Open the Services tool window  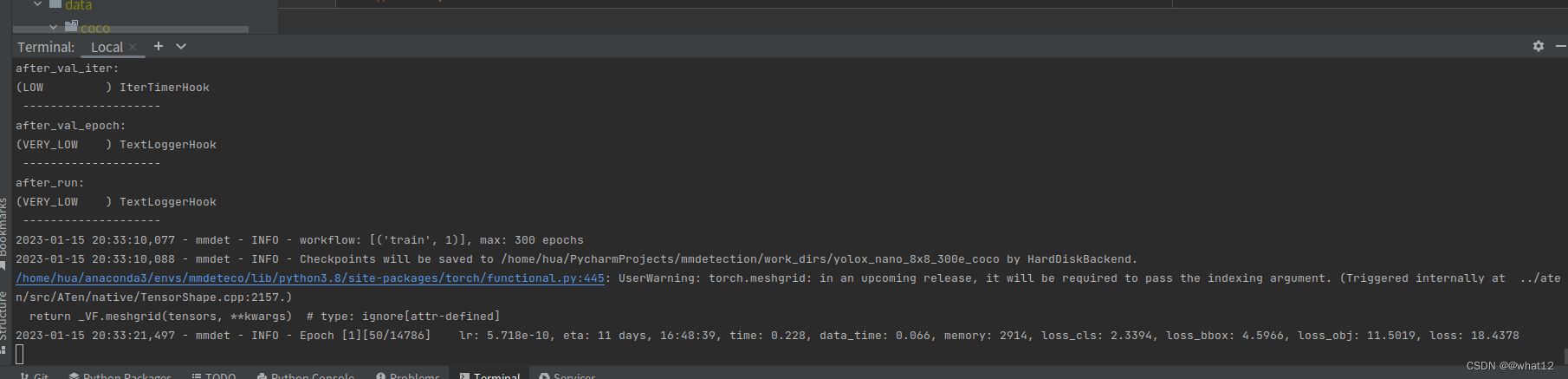[x=567, y=376]
